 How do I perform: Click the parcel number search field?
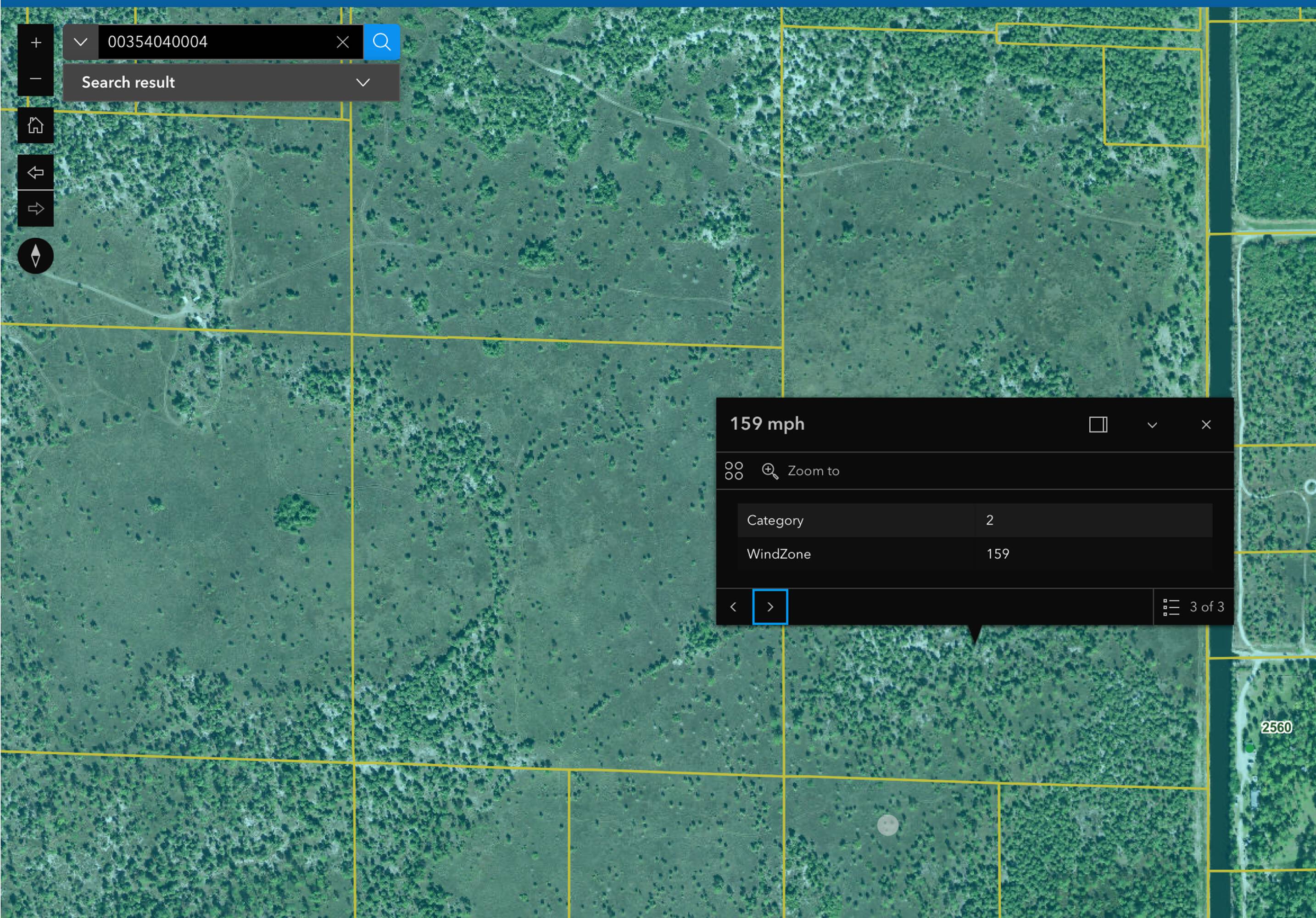[218, 42]
